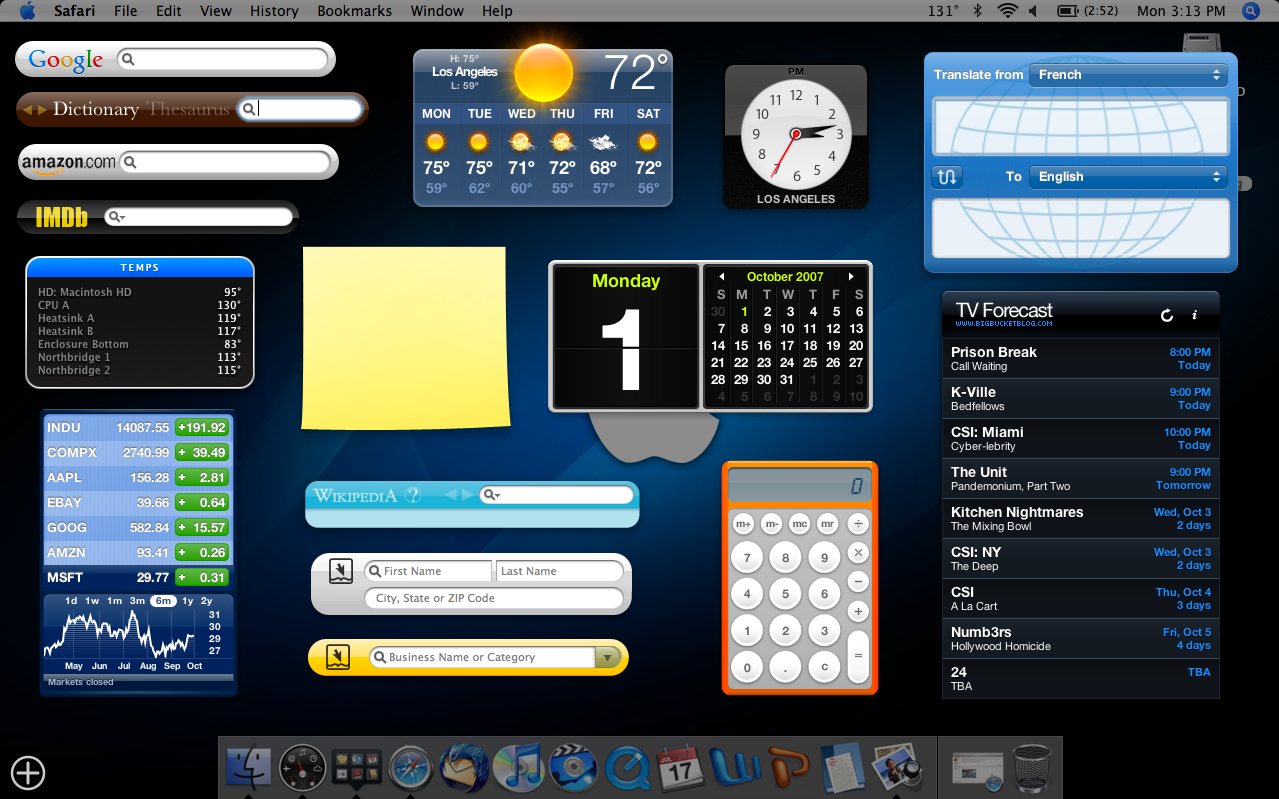The height and width of the screenshot is (799, 1279).
Task: Select MSFT row in Stocks widget
Action: [x=138, y=577]
